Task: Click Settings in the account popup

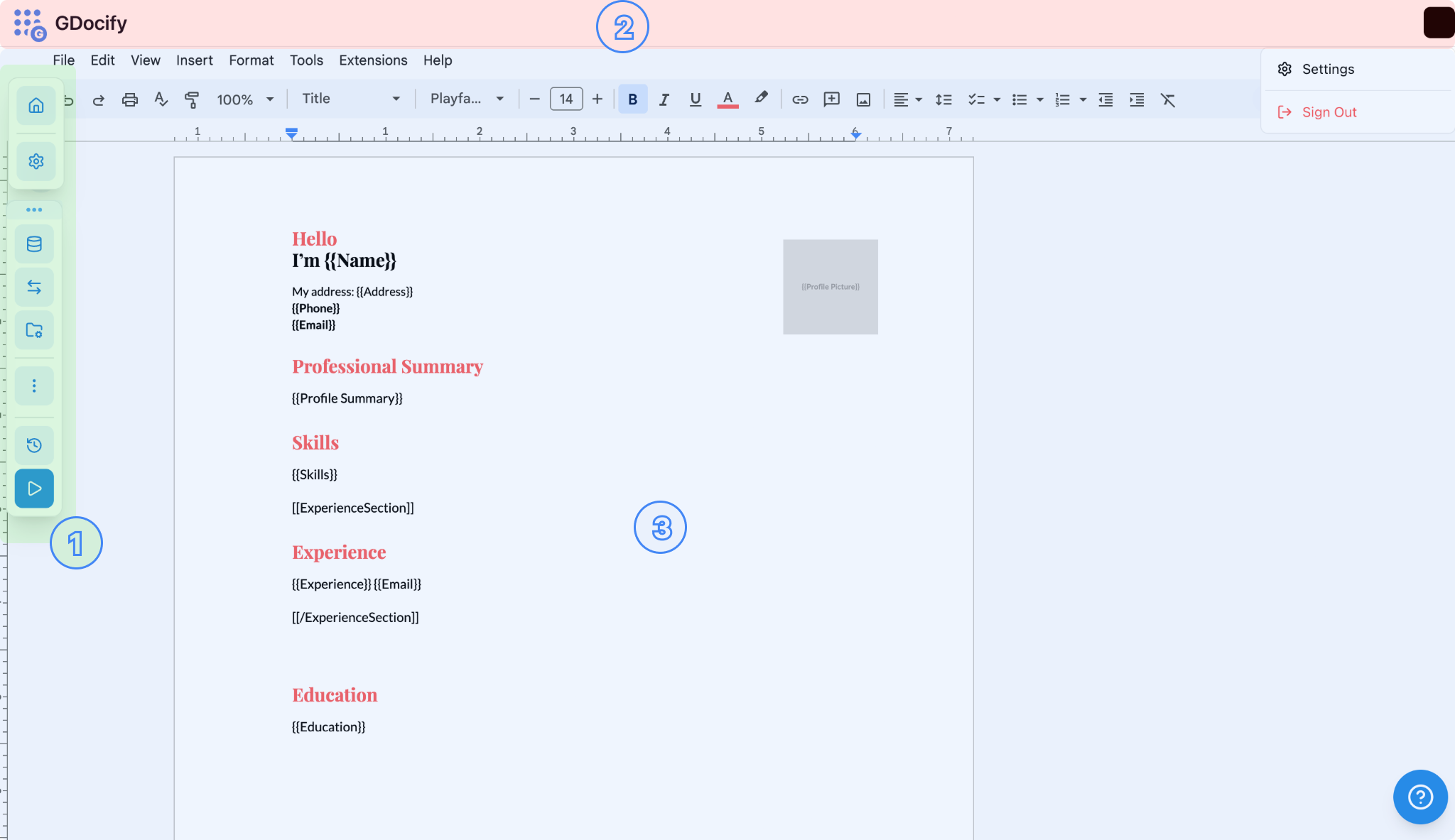Action: coord(1327,69)
